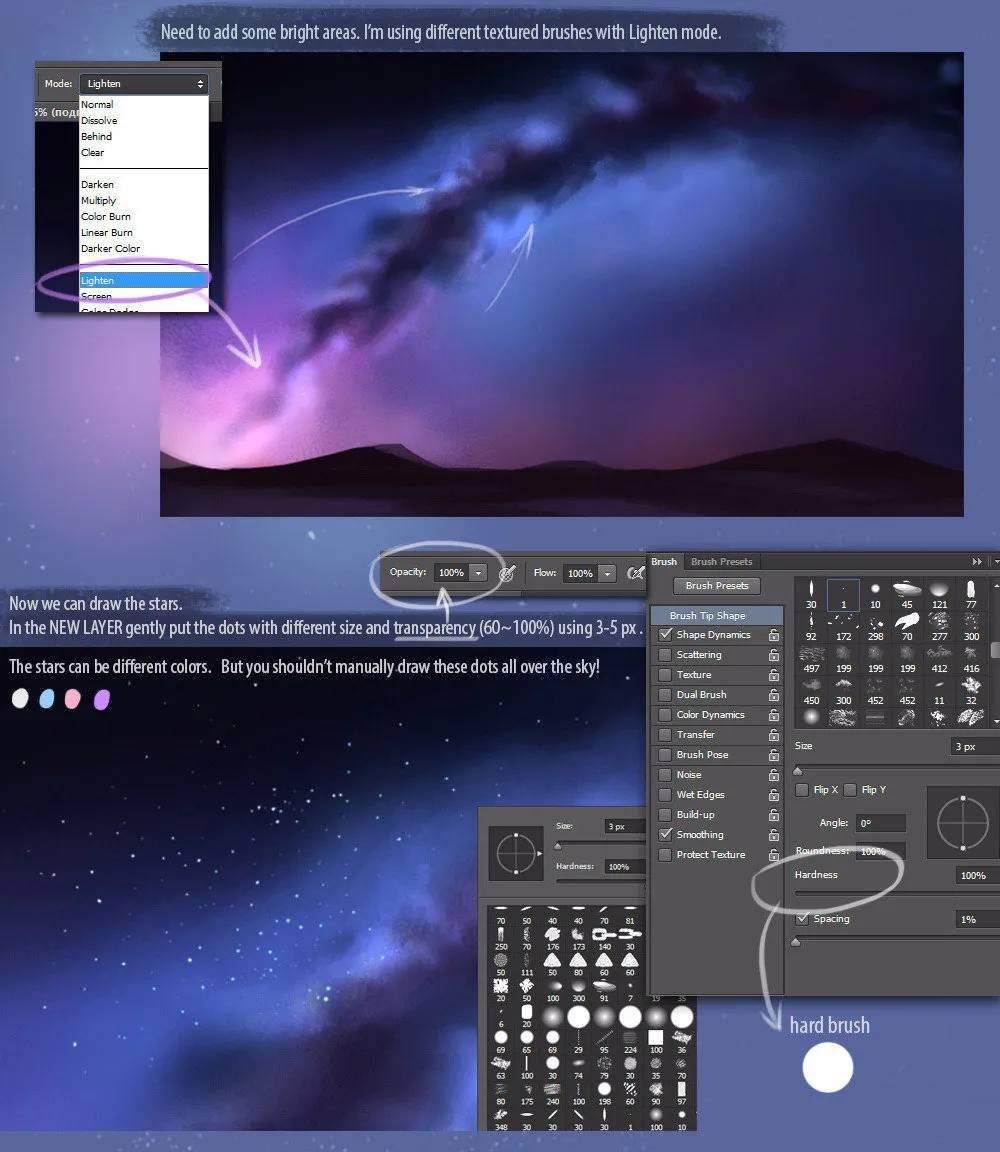The width and height of the screenshot is (1000, 1152).
Task: Click the airbrush icon next to Flow
Action: [x=634, y=573]
